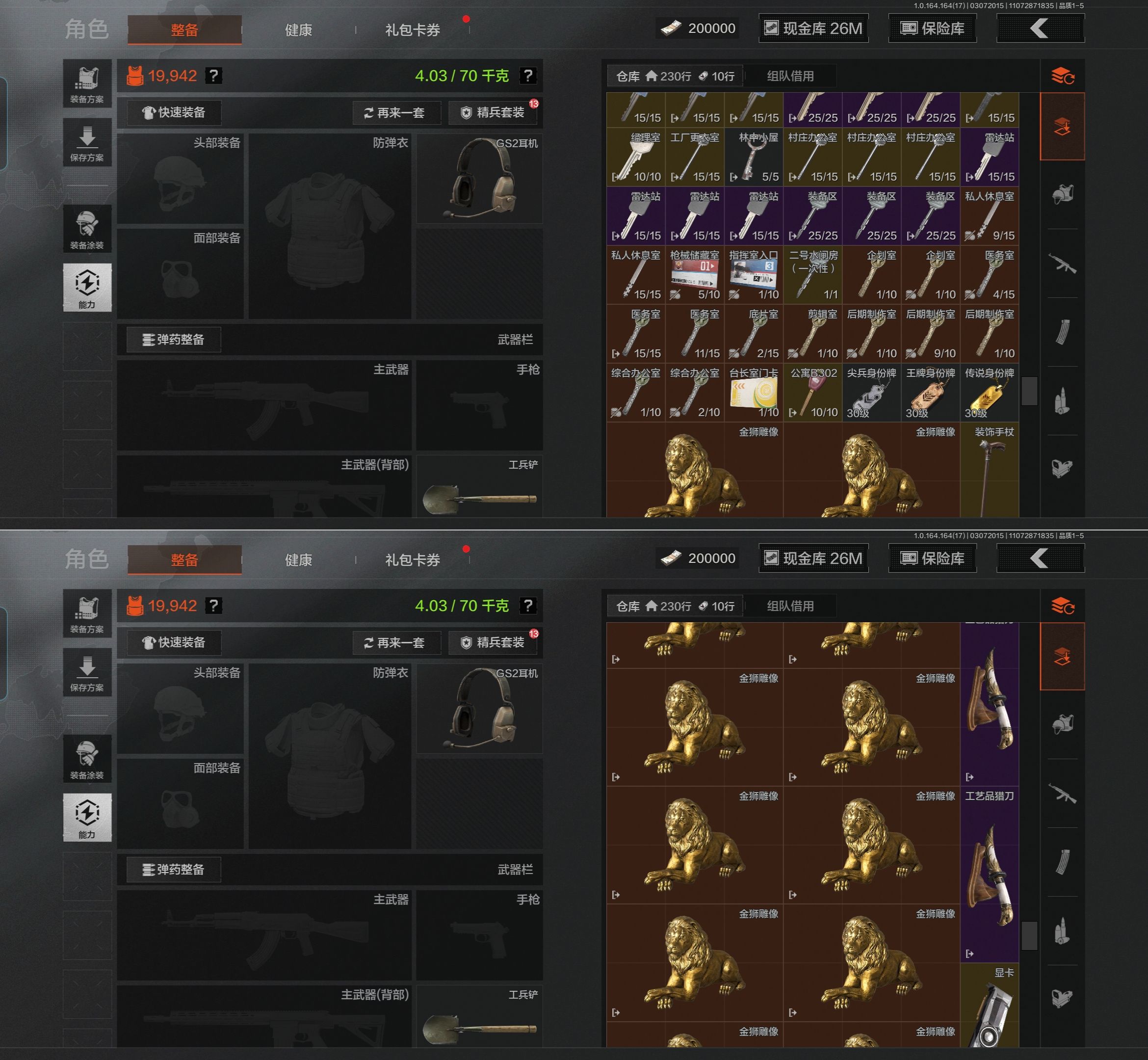Select the 枪械储藏室 red keycard
The width and height of the screenshot is (1148, 1060).
695,275
